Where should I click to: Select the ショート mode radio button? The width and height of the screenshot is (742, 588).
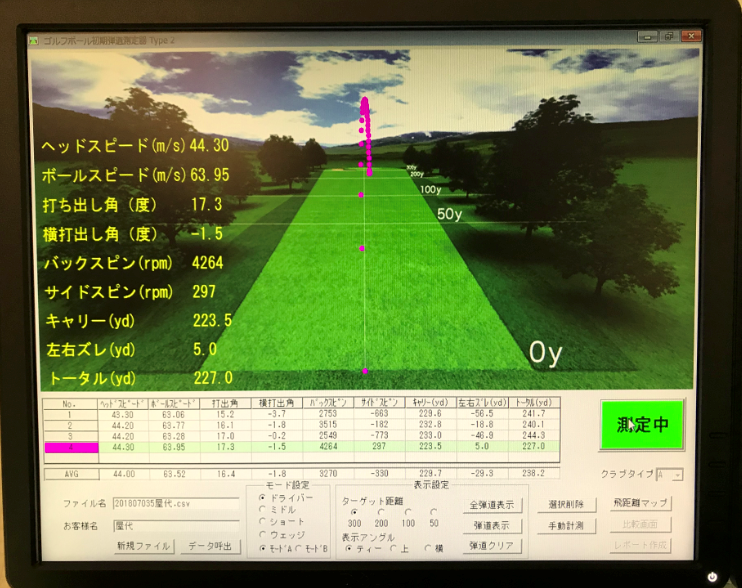tap(262, 521)
